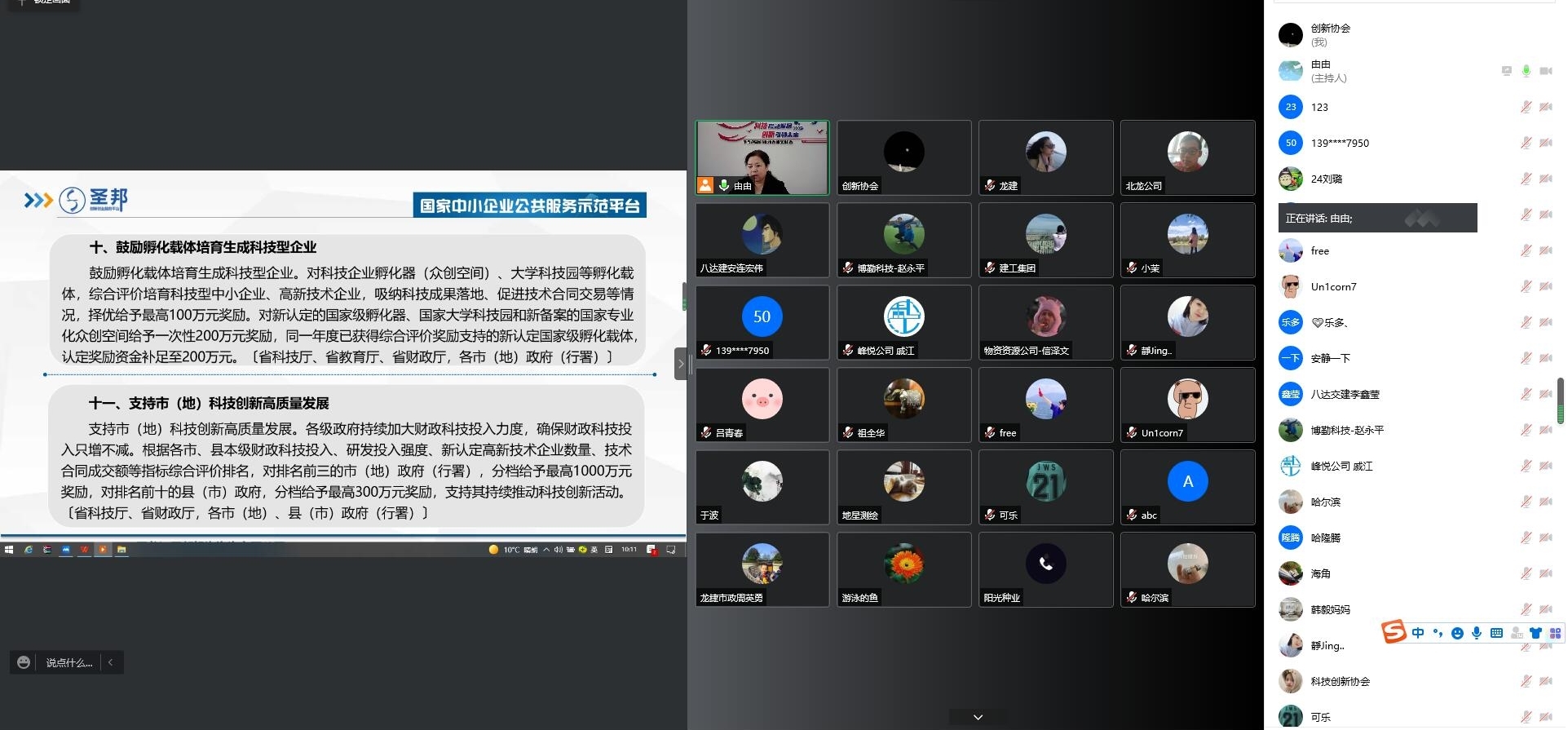
Task: Select the 吕青春 pig avatar tile
Action: coord(762,405)
